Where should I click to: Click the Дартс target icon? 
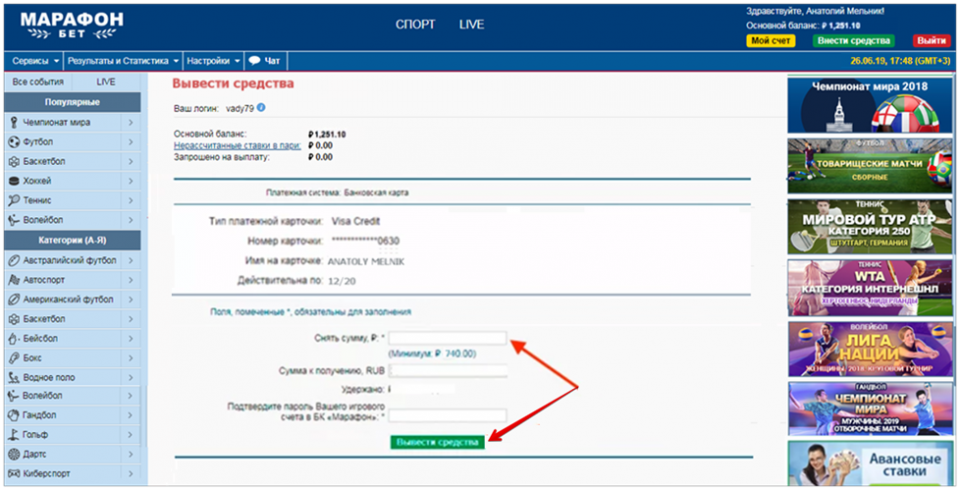tap(14, 454)
